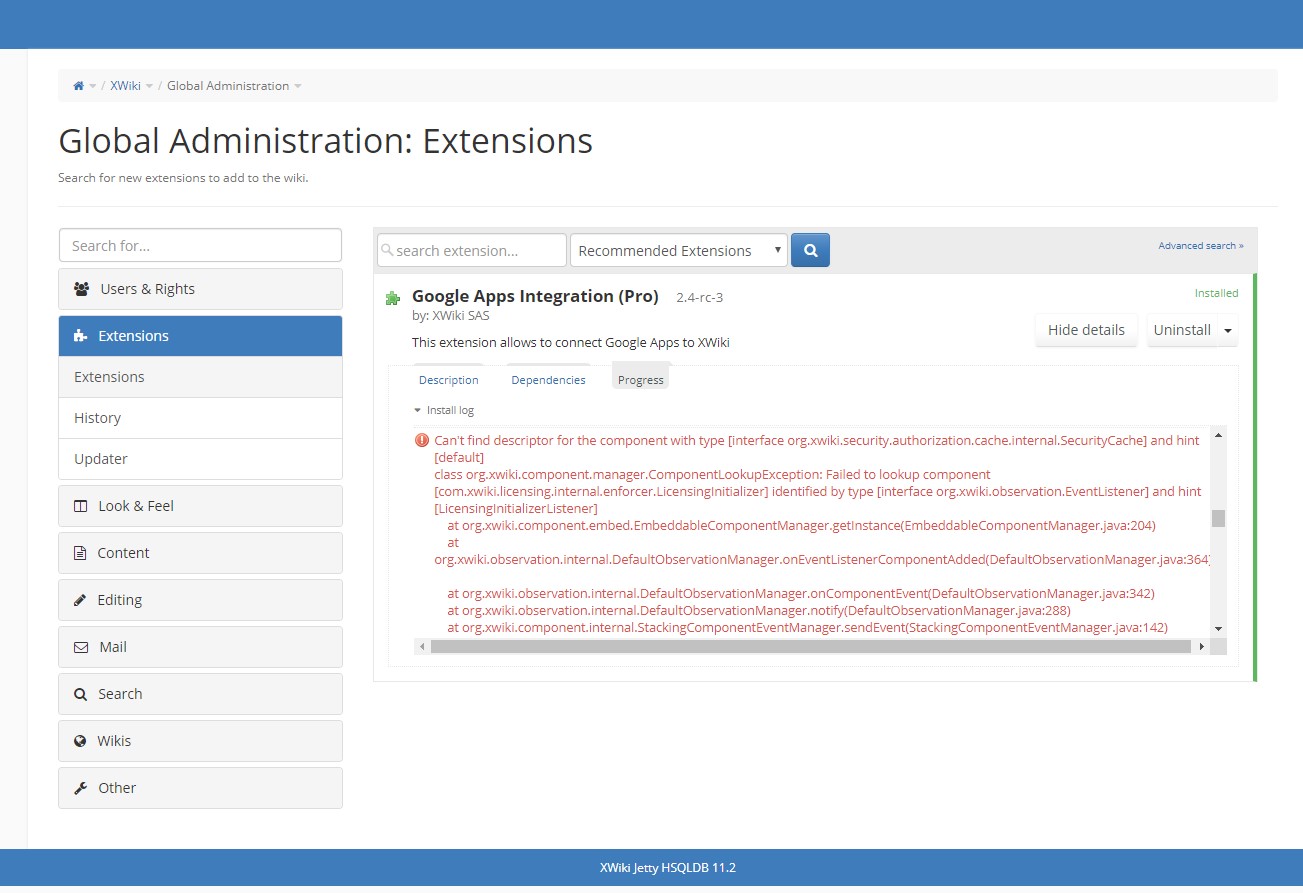Open Mail settings via envelope icon
1303x893 pixels.
(x=81, y=646)
